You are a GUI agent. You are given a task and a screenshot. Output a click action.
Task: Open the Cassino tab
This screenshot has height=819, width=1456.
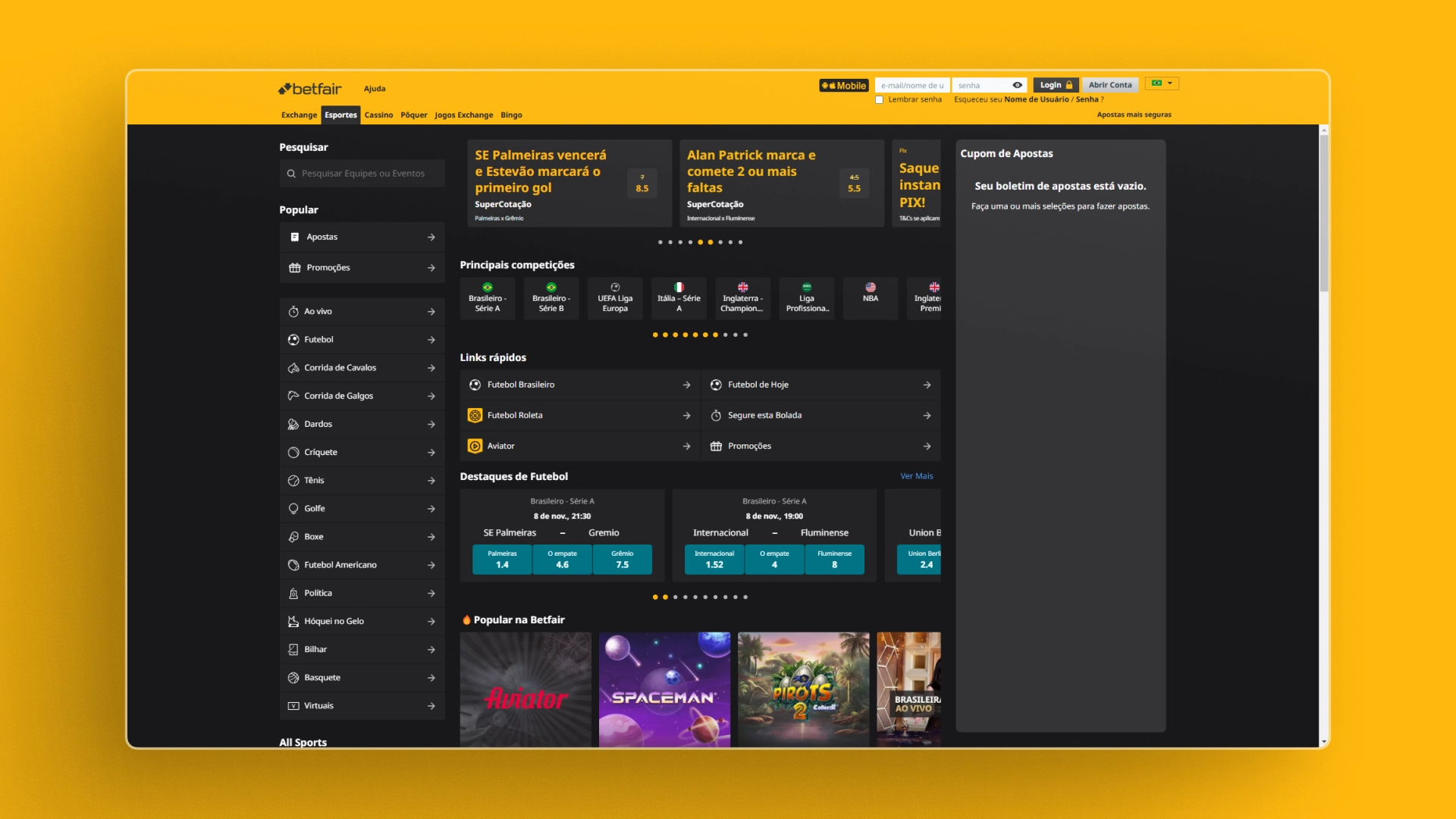click(378, 115)
